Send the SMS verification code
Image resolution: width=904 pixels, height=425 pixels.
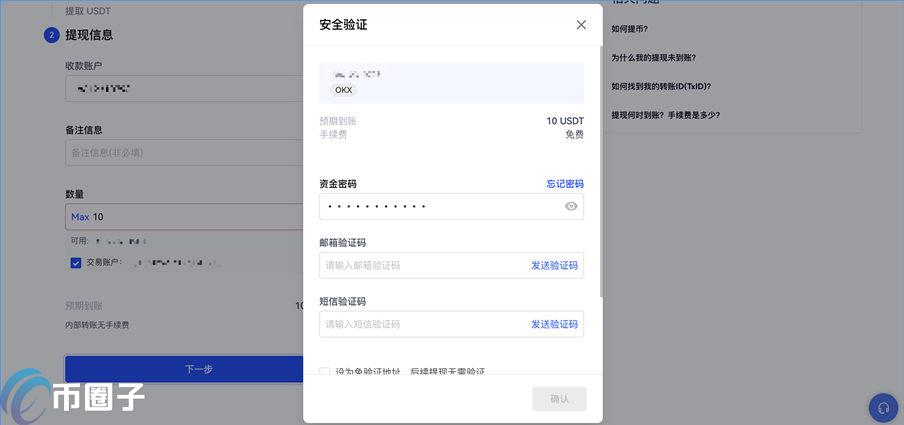tap(554, 324)
